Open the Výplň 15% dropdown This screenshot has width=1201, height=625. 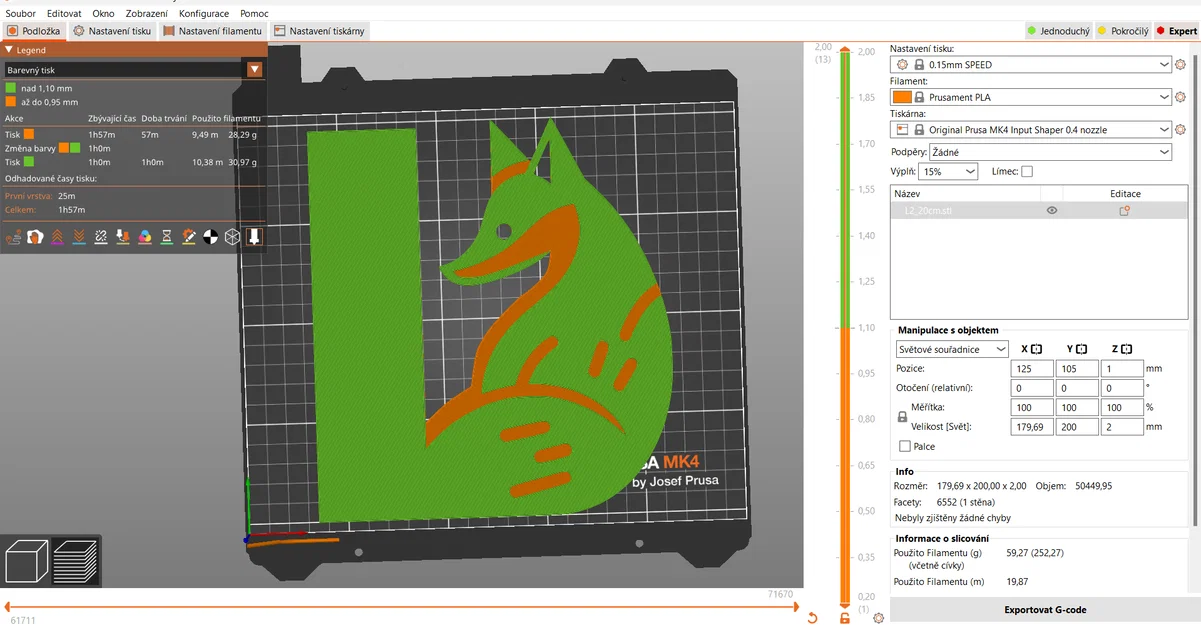pyautogui.click(x=947, y=172)
